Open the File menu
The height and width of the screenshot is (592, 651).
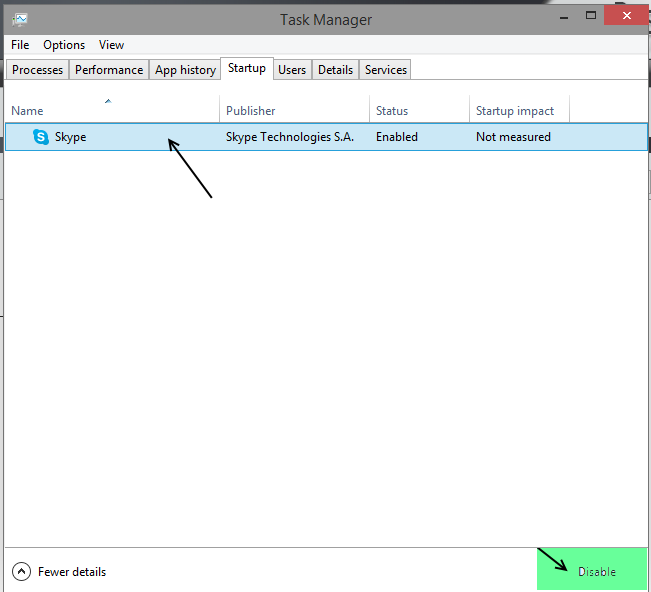pos(20,45)
